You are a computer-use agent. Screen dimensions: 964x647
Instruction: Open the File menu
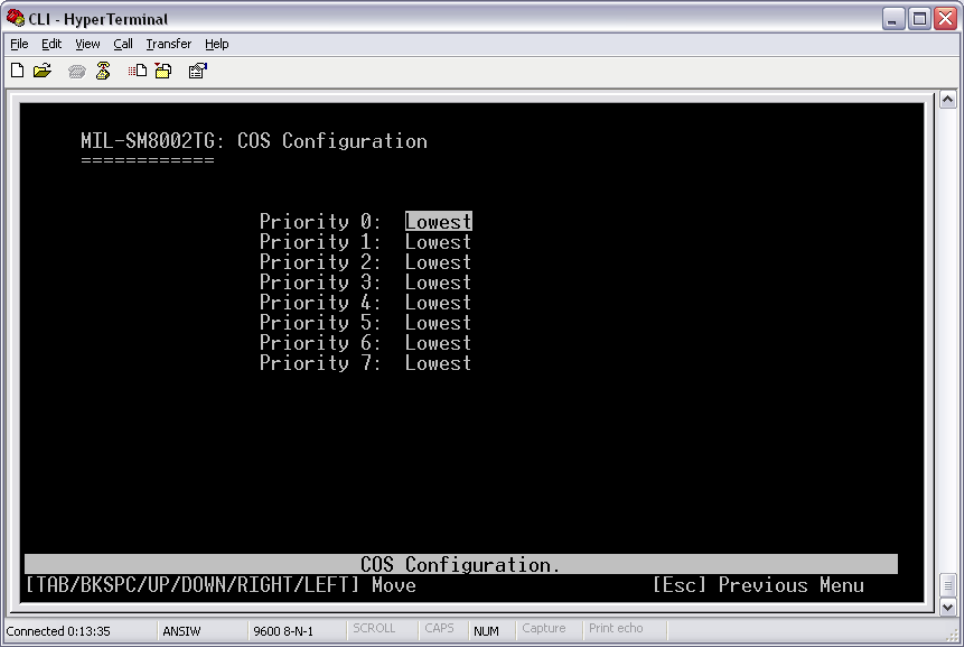click(19, 44)
